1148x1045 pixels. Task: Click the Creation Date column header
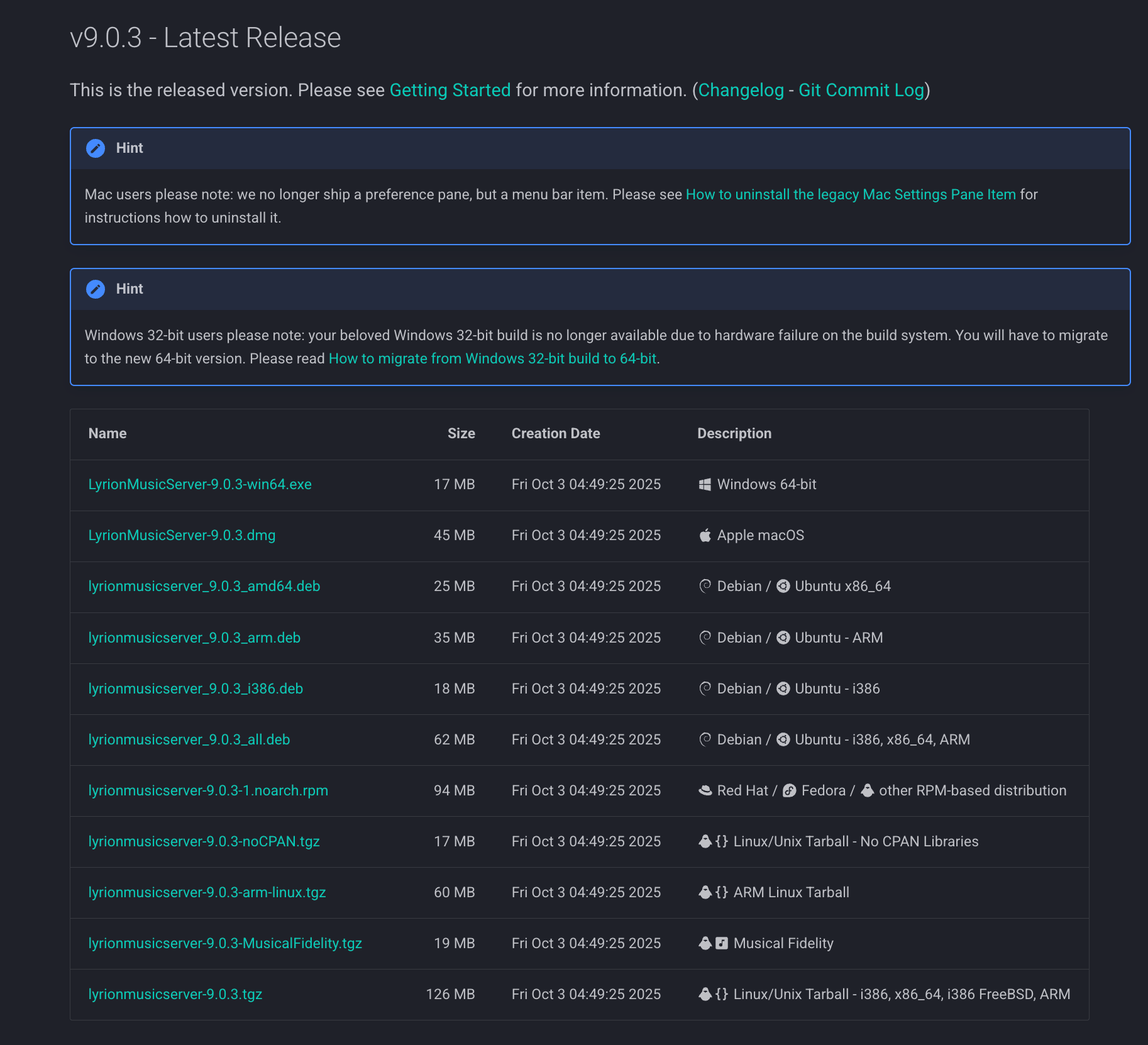[x=555, y=433]
